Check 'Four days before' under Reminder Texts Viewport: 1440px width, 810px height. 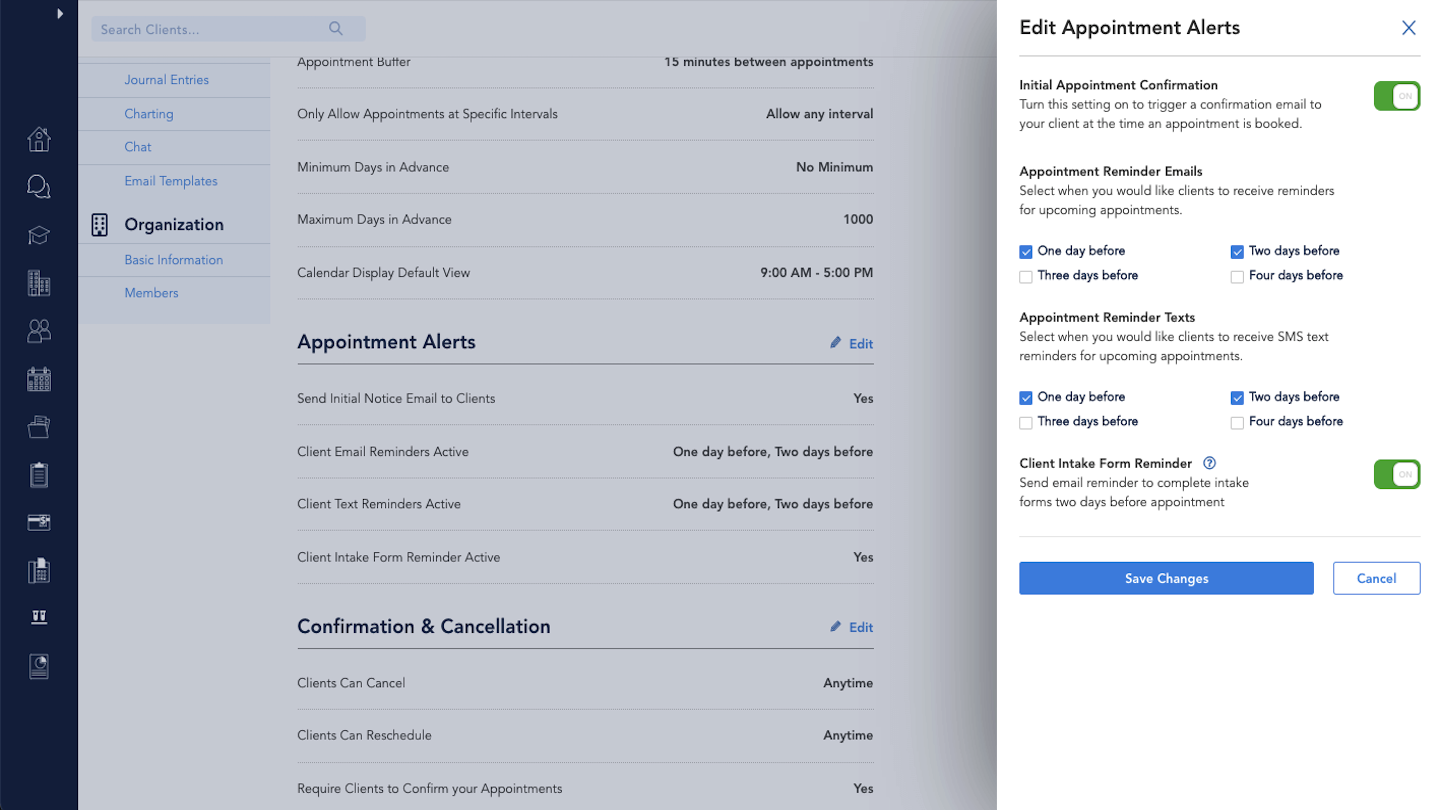(1237, 423)
